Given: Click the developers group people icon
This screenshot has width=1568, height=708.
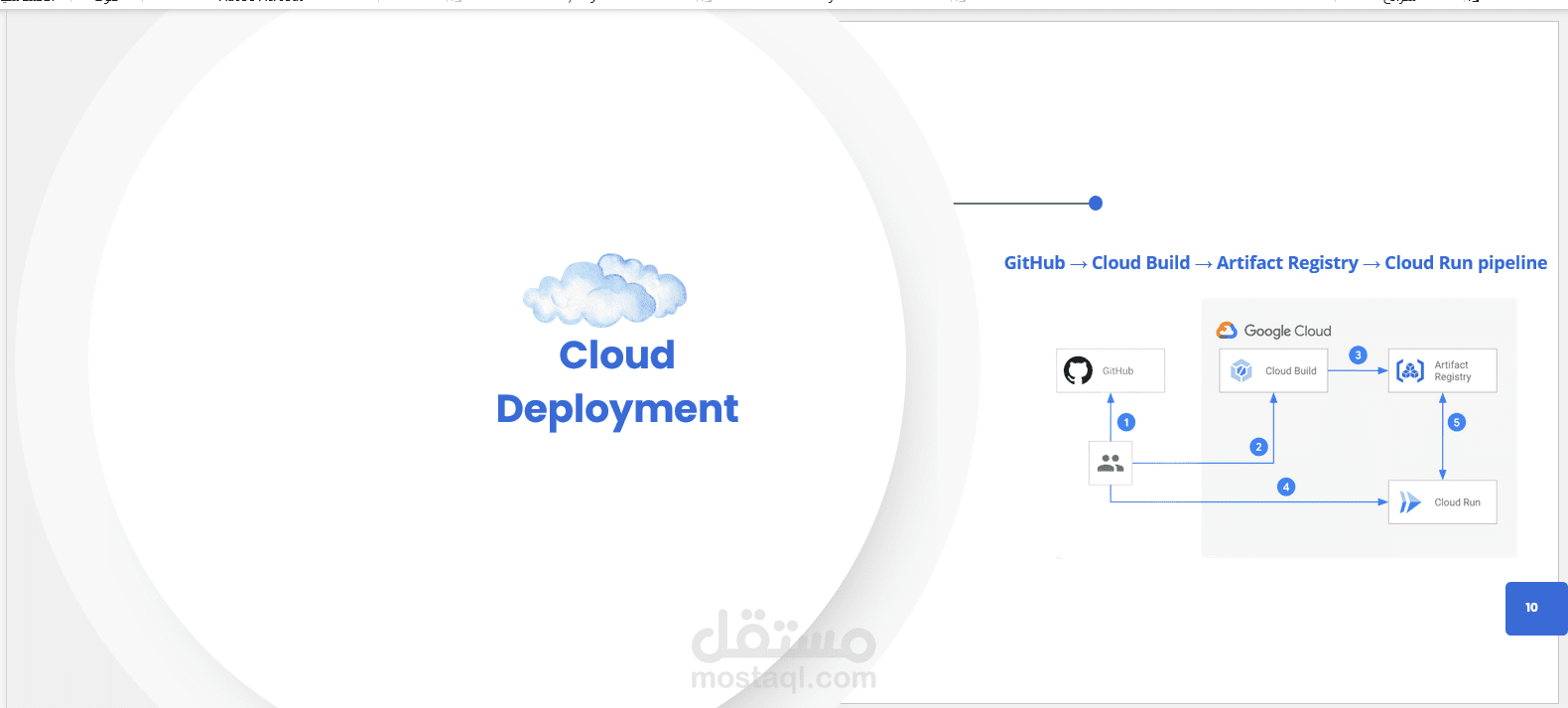Looking at the screenshot, I should pyautogui.click(x=1111, y=463).
